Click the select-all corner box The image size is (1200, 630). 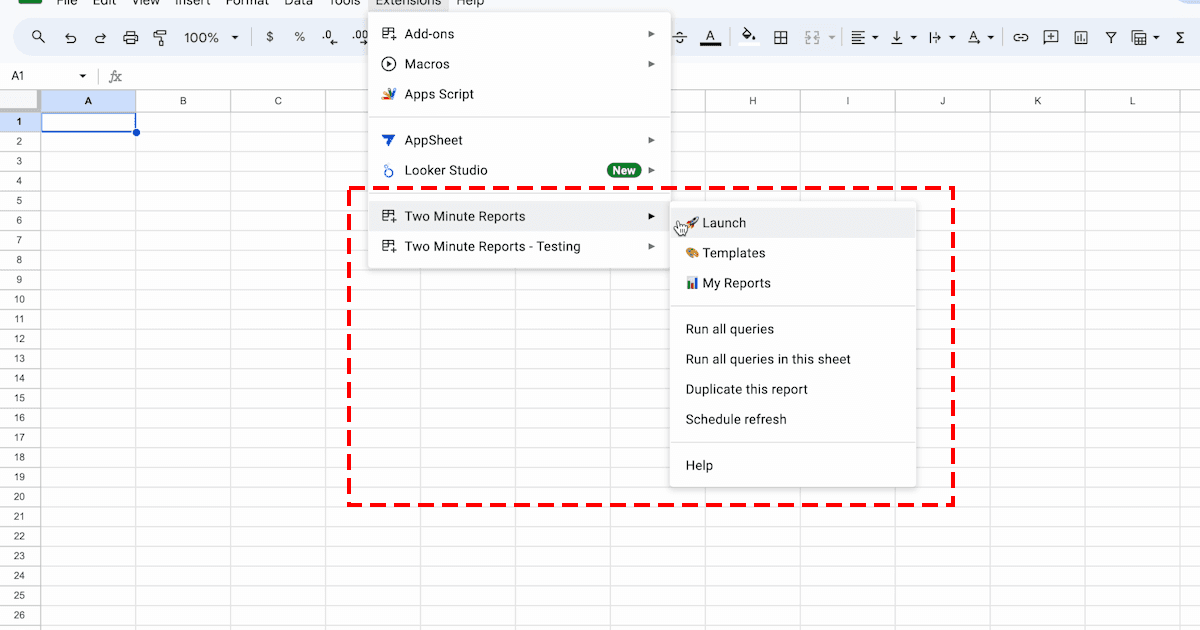coord(20,101)
